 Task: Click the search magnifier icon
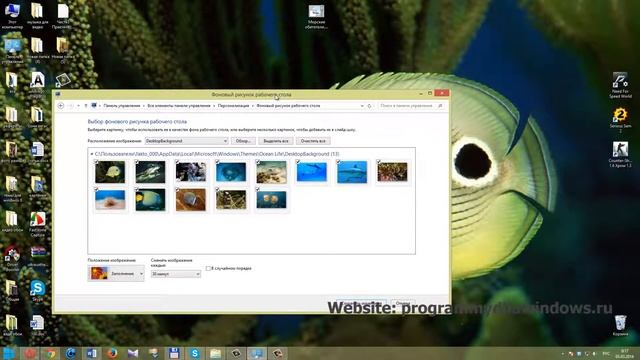(440, 106)
